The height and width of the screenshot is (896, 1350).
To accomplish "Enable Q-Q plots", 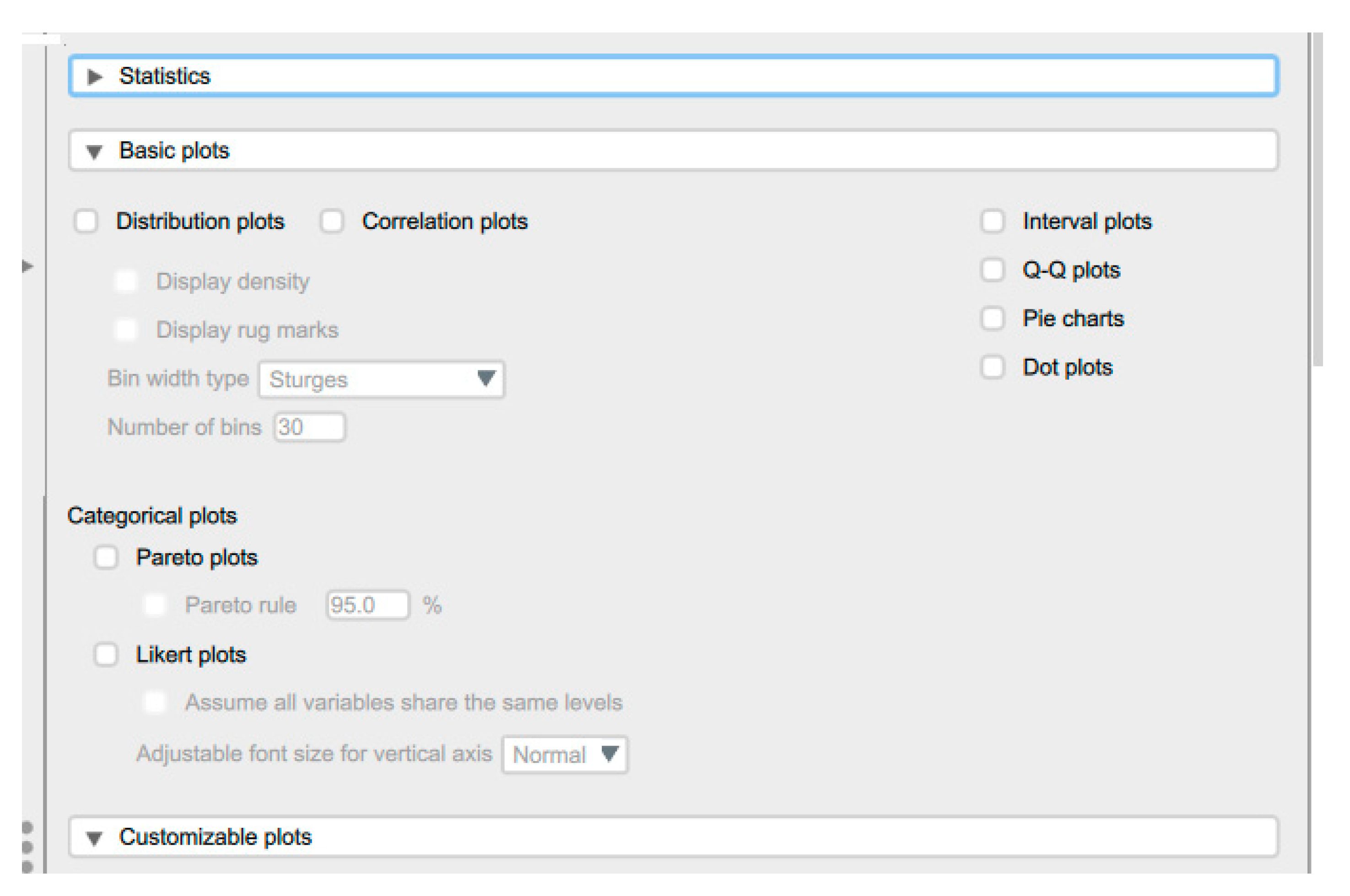I will [992, 270].
